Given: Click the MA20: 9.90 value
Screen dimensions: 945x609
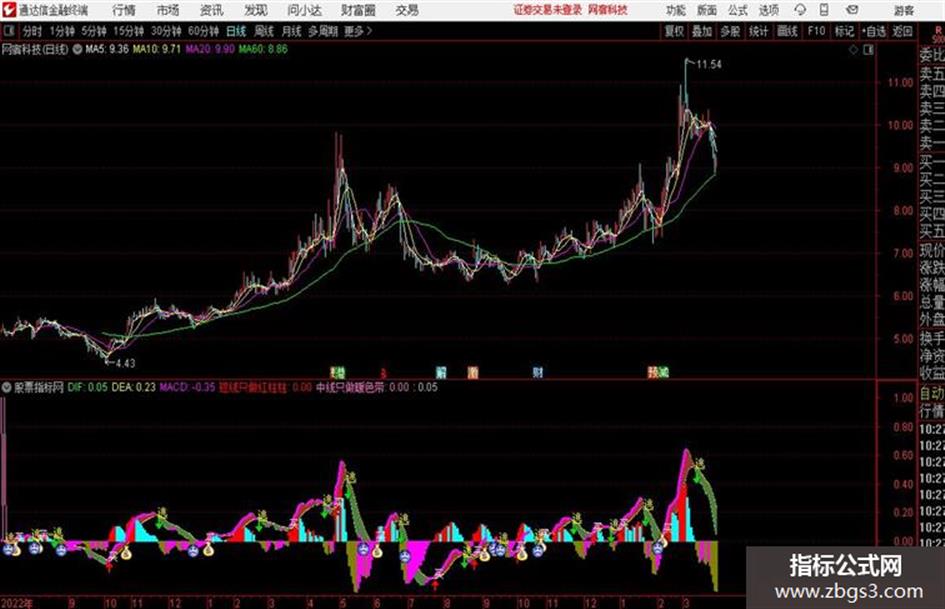Looking at the screenshot, I should coord(210,49).
